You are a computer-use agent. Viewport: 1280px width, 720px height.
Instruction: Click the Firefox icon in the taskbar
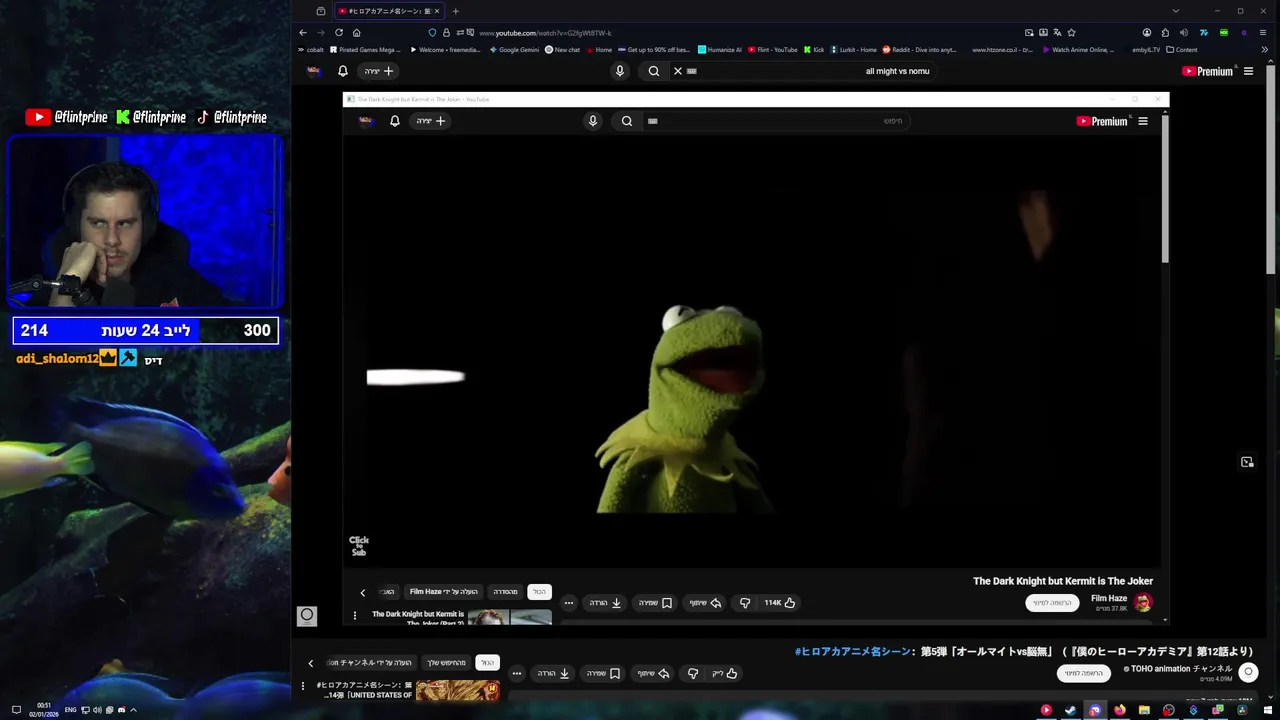coord(1119,710)
